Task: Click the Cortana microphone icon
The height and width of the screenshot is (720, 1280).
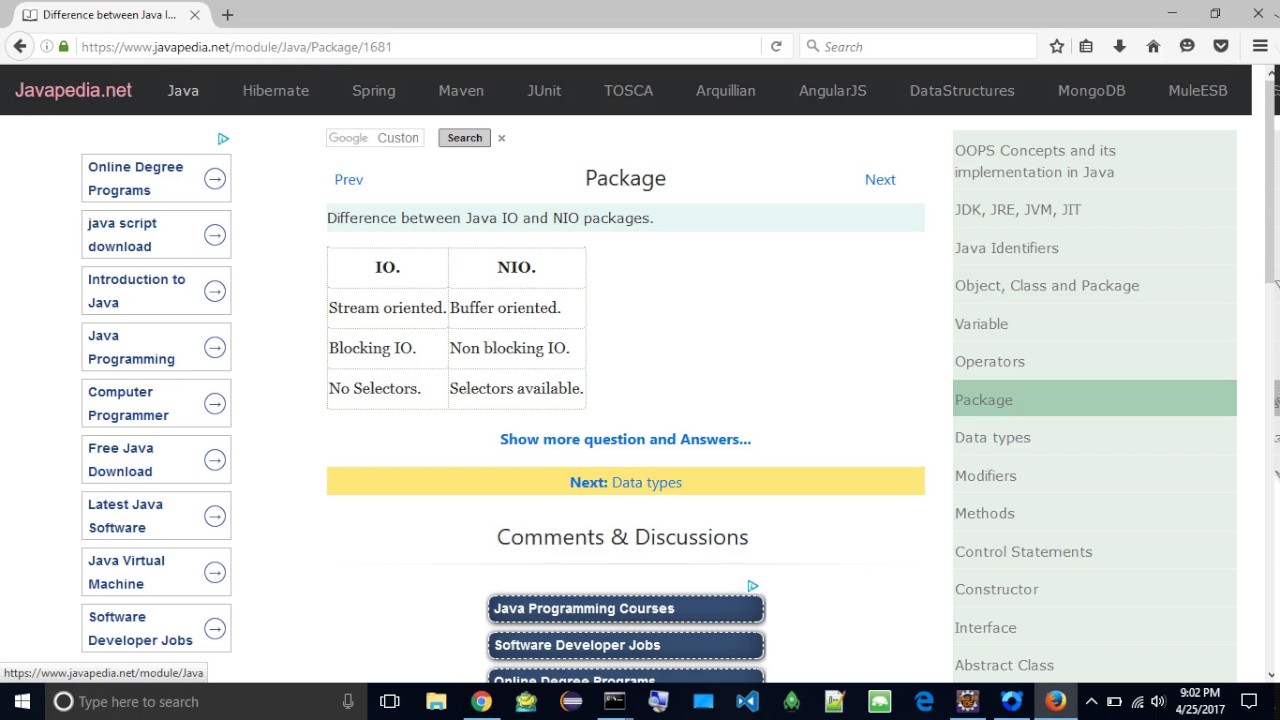Action: 348,702
